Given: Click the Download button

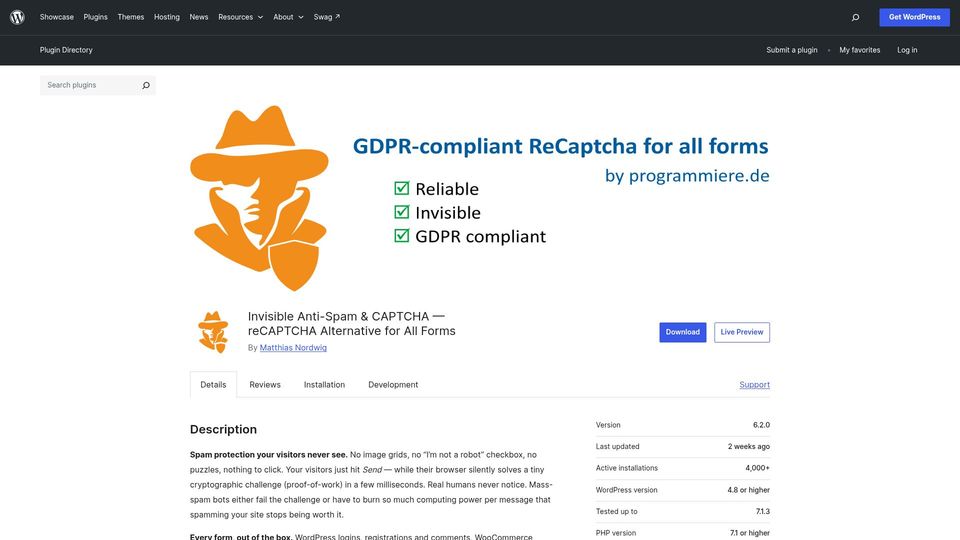Looking at the screenshot, I should (683, 332).
